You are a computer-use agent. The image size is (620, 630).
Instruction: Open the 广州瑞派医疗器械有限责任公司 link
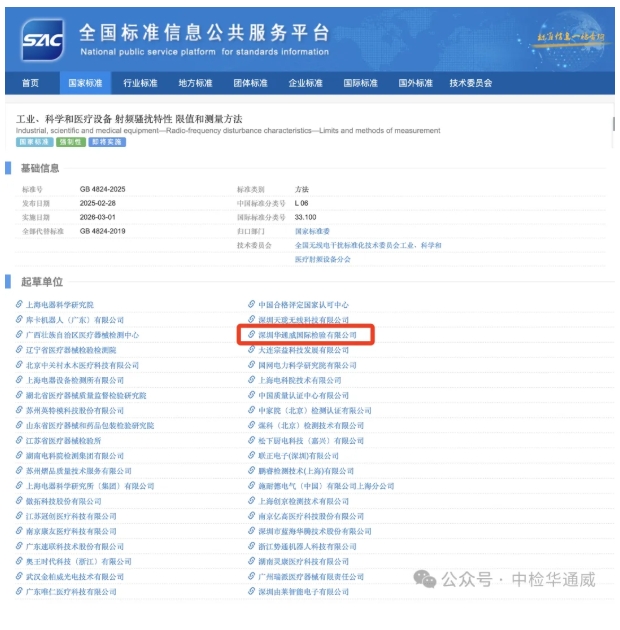(311, 577)
